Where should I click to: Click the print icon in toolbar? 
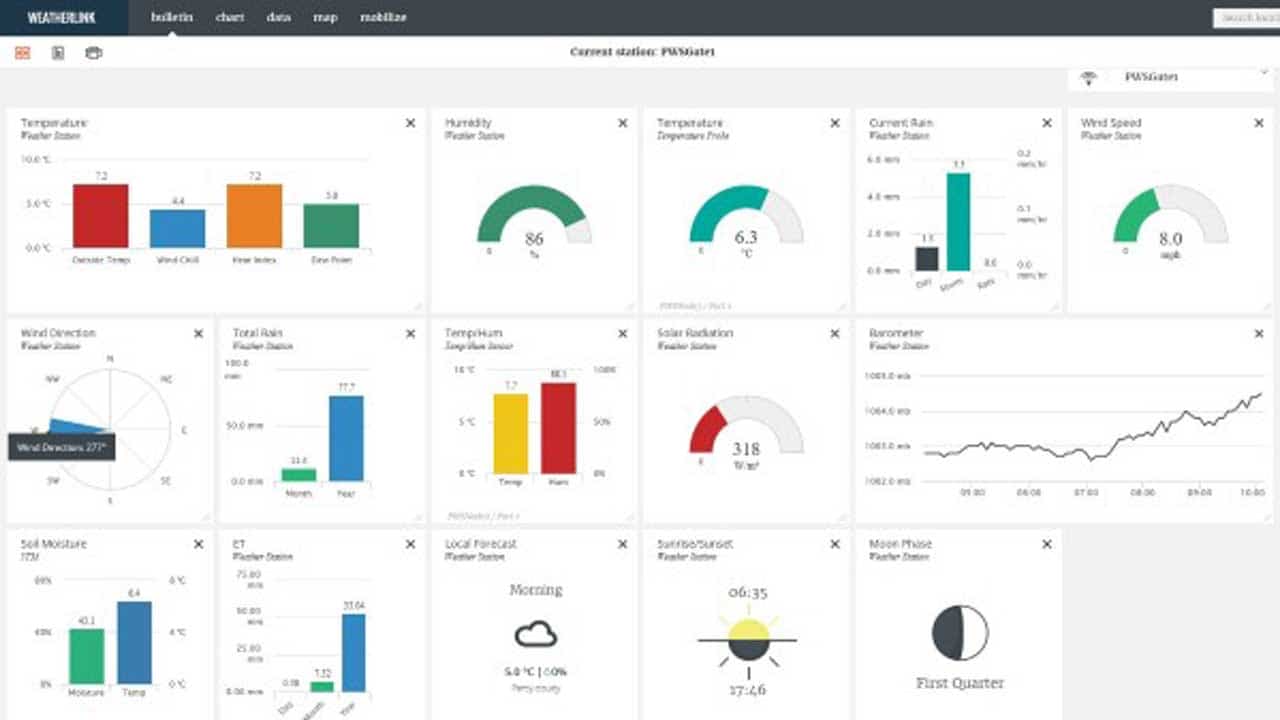(93, 53)
